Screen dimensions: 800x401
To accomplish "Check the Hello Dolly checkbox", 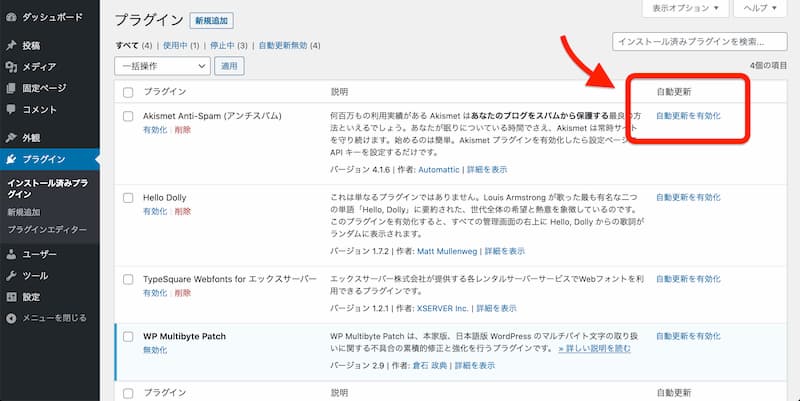I will pos(128,198).
